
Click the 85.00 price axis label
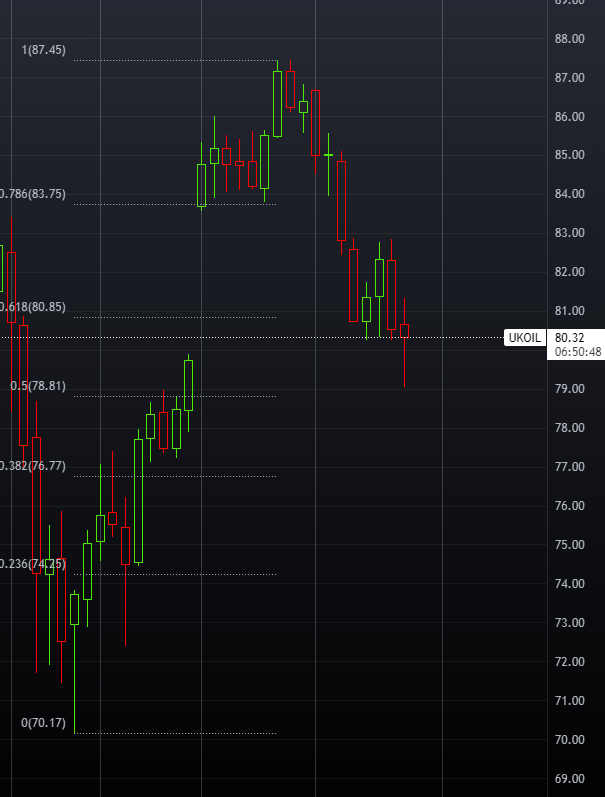569,155
